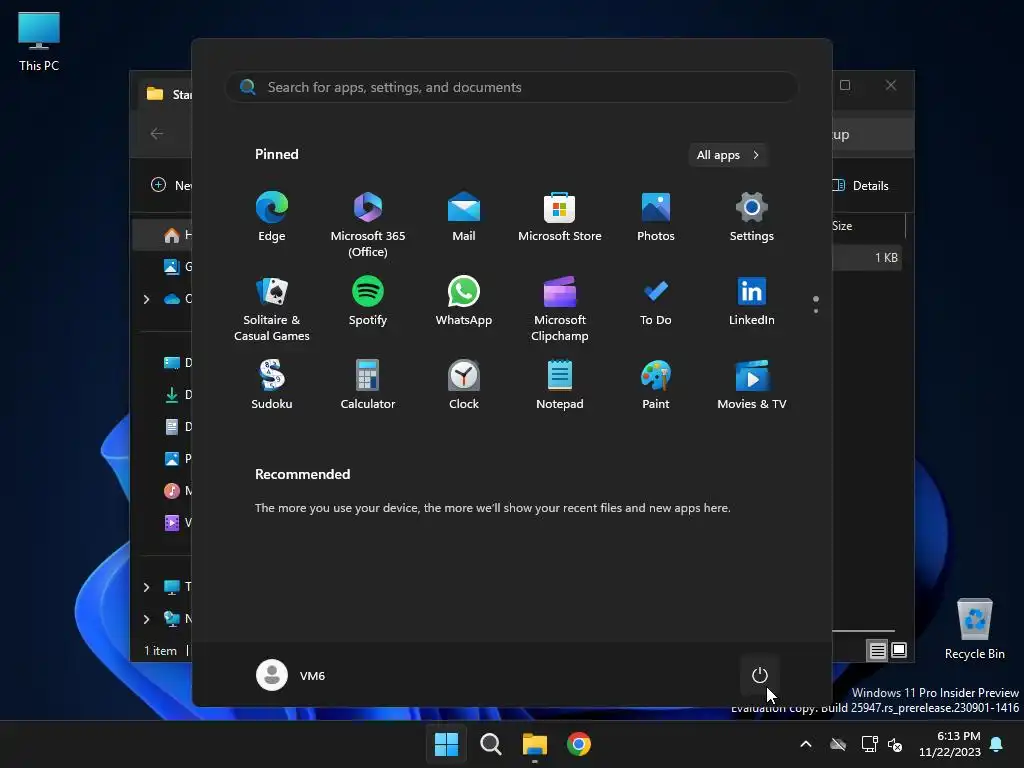Click the New button in File Explorer
The height and width of the screenshot is (768, 1024).
click(x=171, y=185)
